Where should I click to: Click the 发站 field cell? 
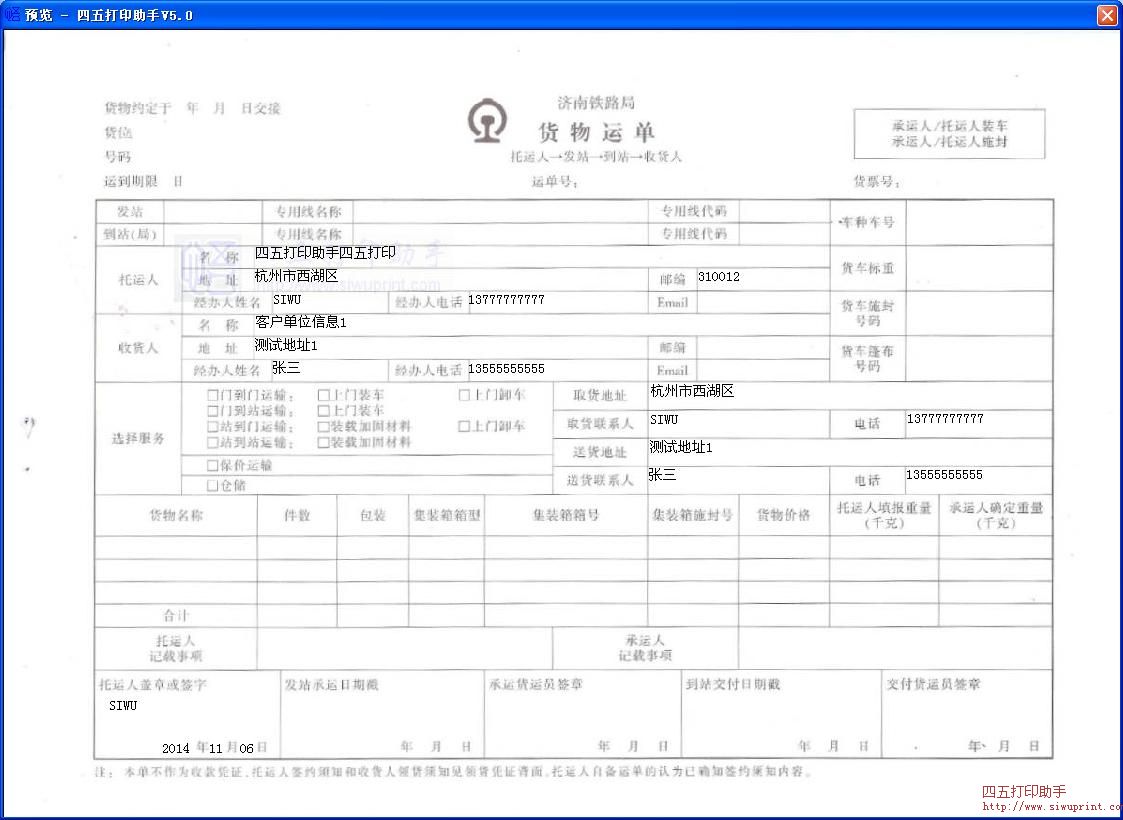pyautogui.click(x=131, y=211)
